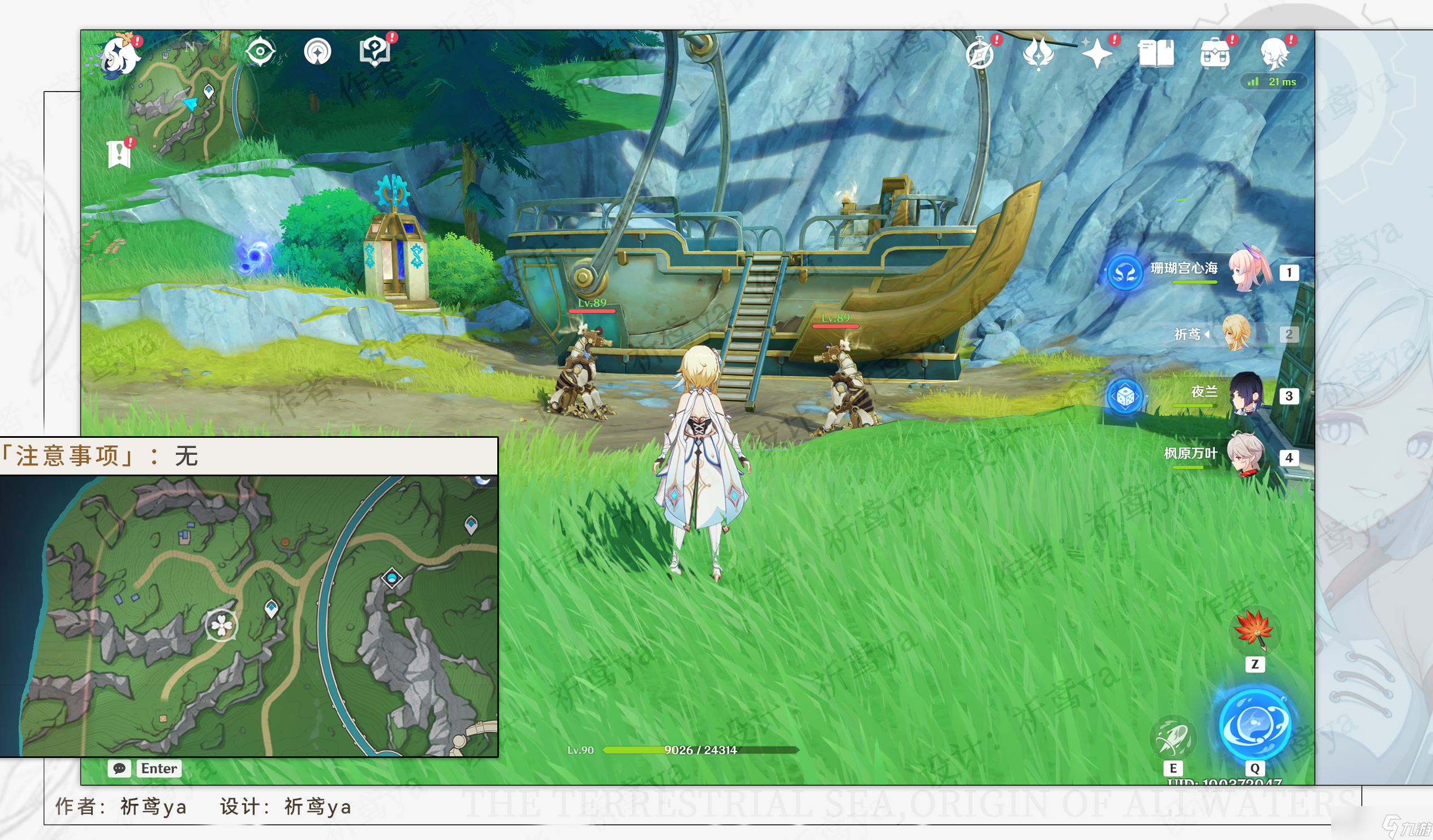Screen dimensions: 1433x840
Task: Click Yelan's blue dice burst icon
Action: pyautogui.click(x=1125, y=397)
